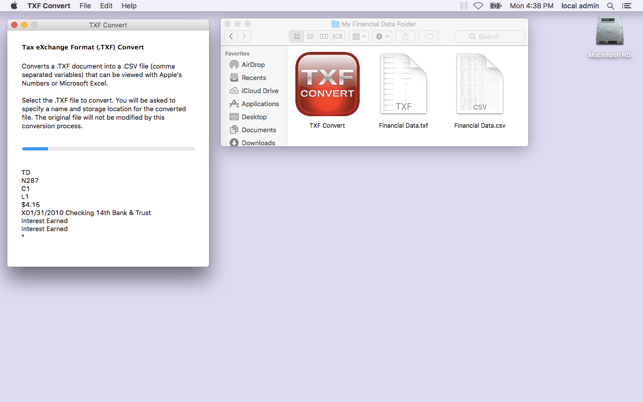Click the Finder share button
Image resolution: width=643 pixels, height=402 pixels.
[x=405, y=37]
